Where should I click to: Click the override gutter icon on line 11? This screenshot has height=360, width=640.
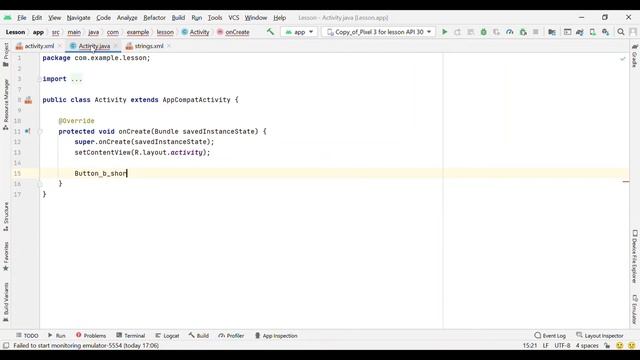point(27,131)
